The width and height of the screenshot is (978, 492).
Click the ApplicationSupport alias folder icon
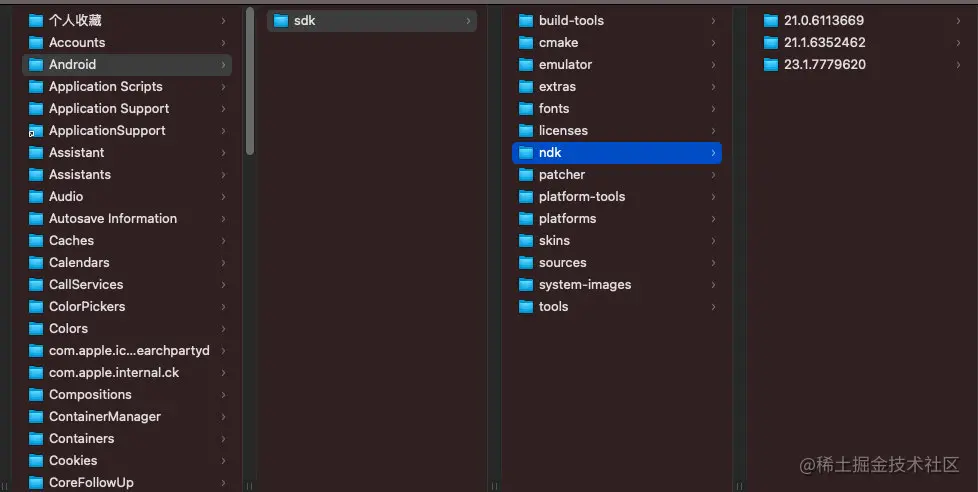[x=36, y=131]
